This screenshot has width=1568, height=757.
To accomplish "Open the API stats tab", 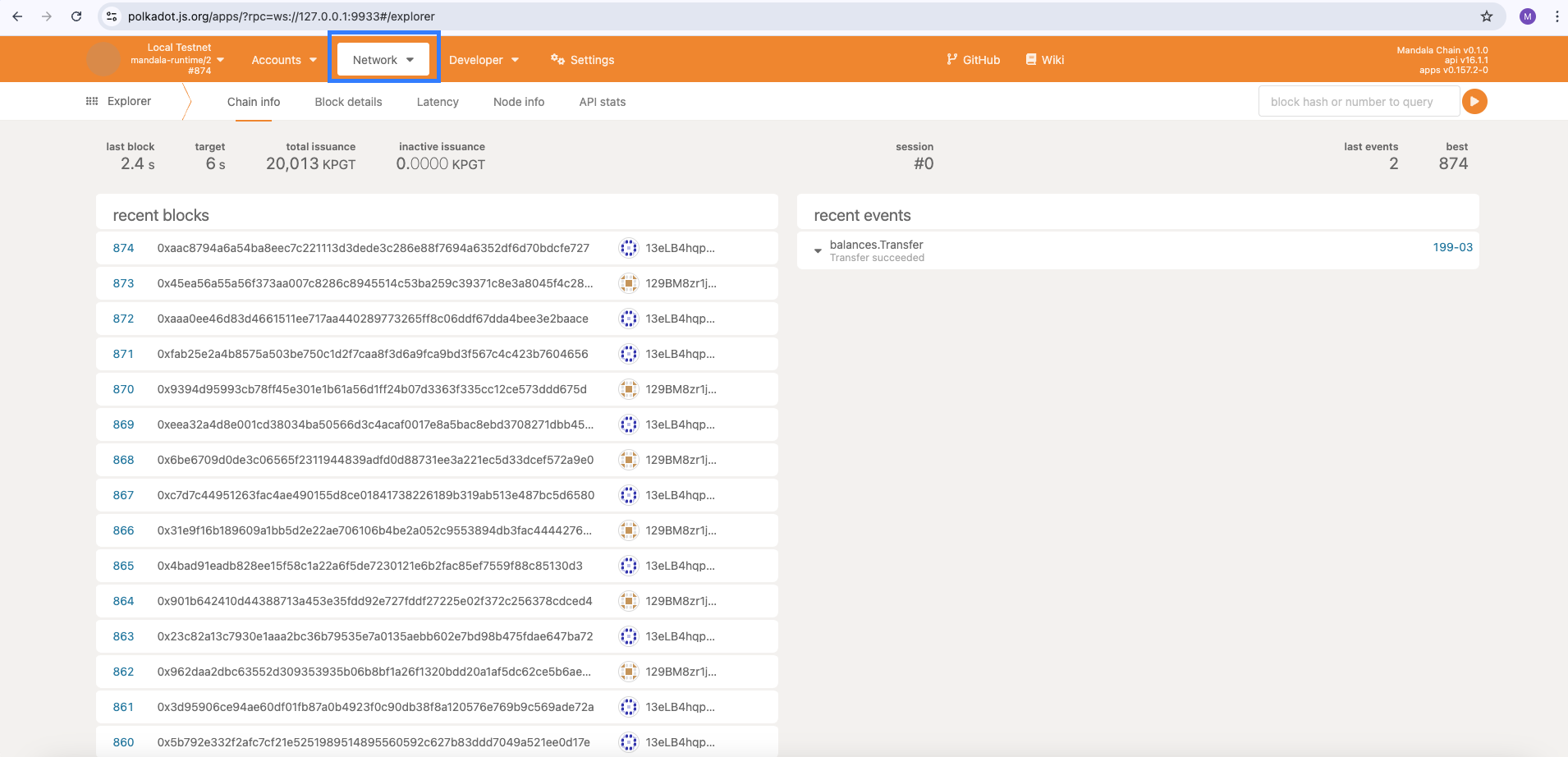I will [x=603, y=102].
